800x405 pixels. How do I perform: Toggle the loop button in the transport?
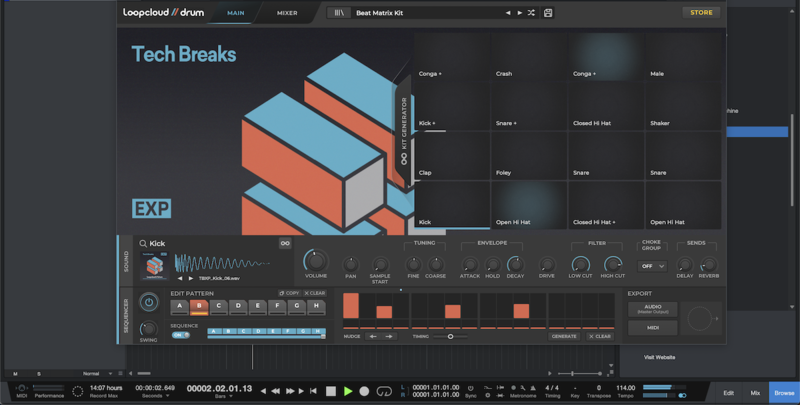pos(384,391)
